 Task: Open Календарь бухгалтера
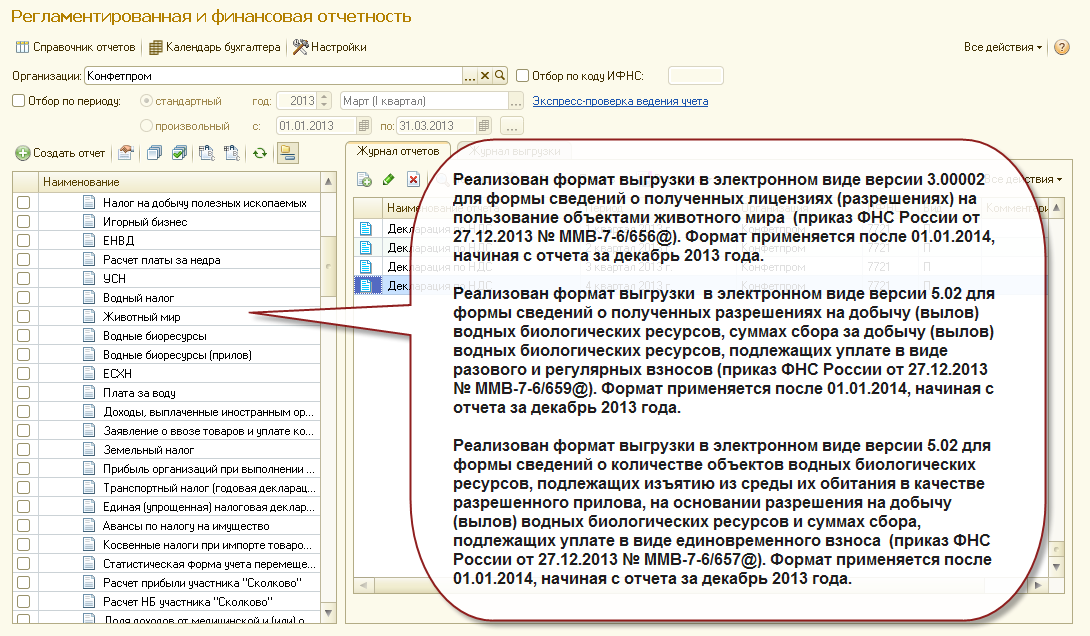pos(216,47)
